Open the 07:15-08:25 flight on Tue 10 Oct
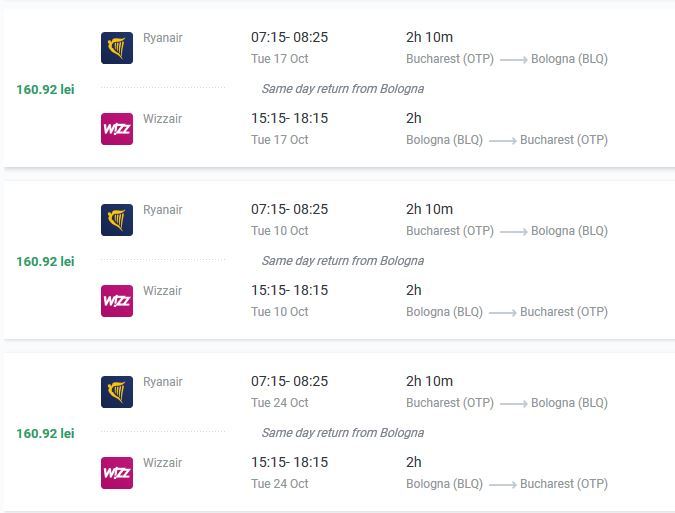This screenshot has height=513, width=675. click(289, 210)
